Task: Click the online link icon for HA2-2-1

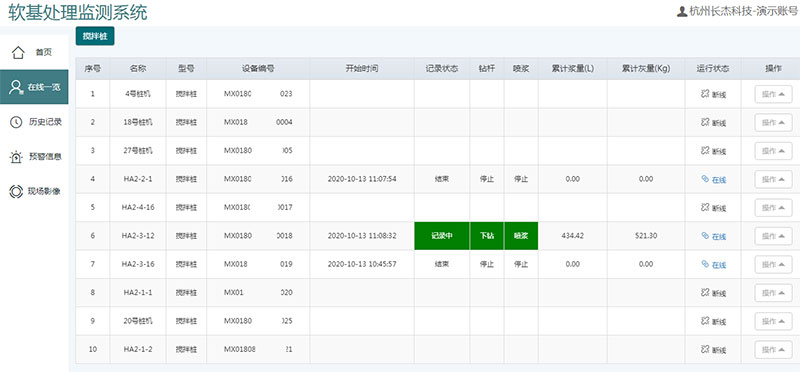Action: click(705, 179)
